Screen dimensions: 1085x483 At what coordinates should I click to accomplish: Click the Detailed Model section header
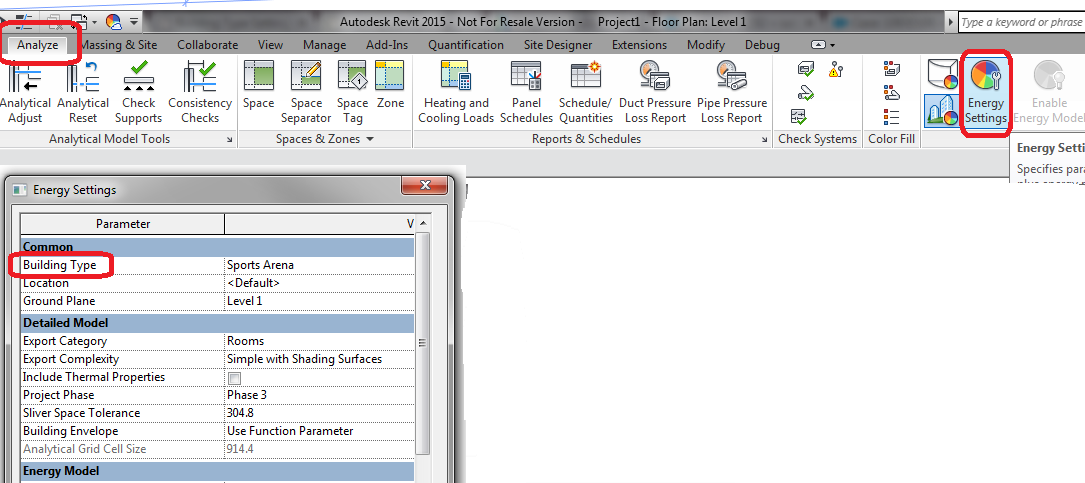[x=218, y=323]
